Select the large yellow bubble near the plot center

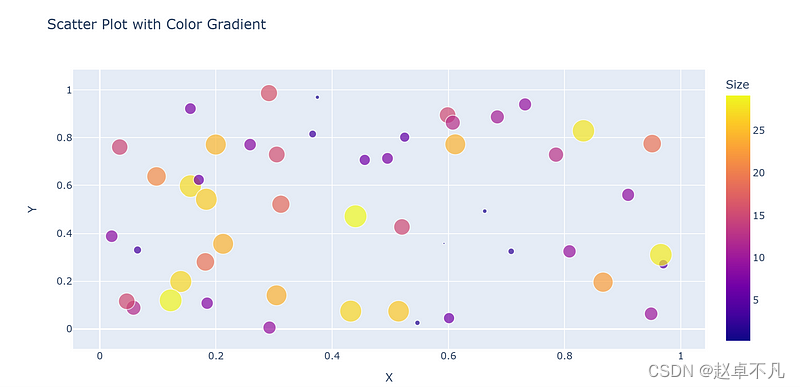[x=355, y=216]
